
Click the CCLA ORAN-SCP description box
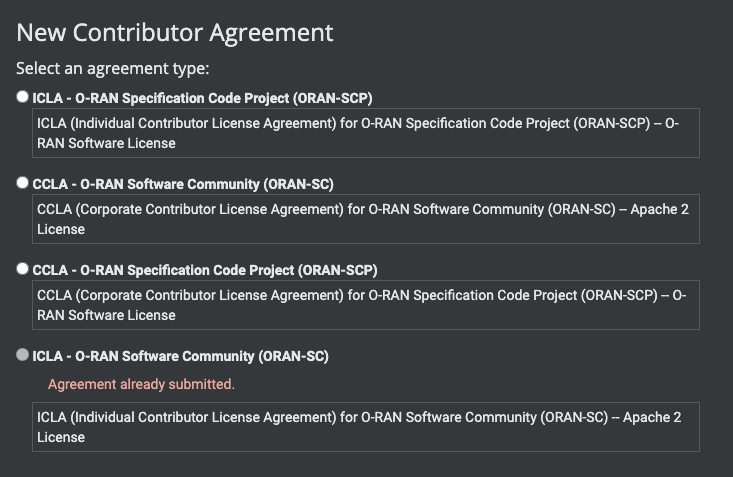tap(366, 305)
